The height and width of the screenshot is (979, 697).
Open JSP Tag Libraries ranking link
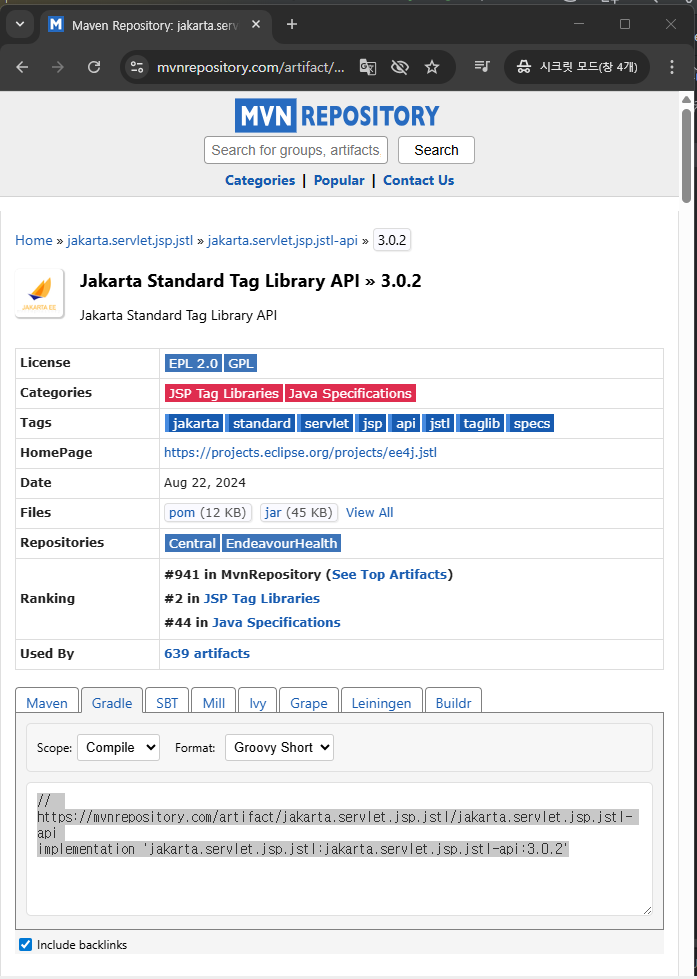click(x=262, y=598)
